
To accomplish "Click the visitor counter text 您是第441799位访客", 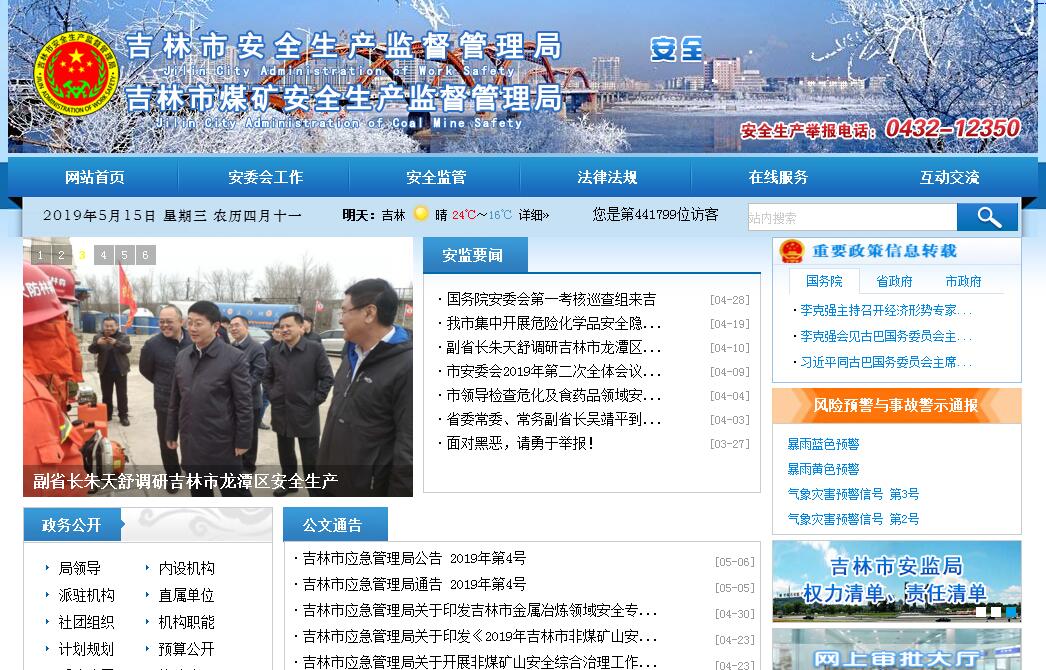I will 655,214.
